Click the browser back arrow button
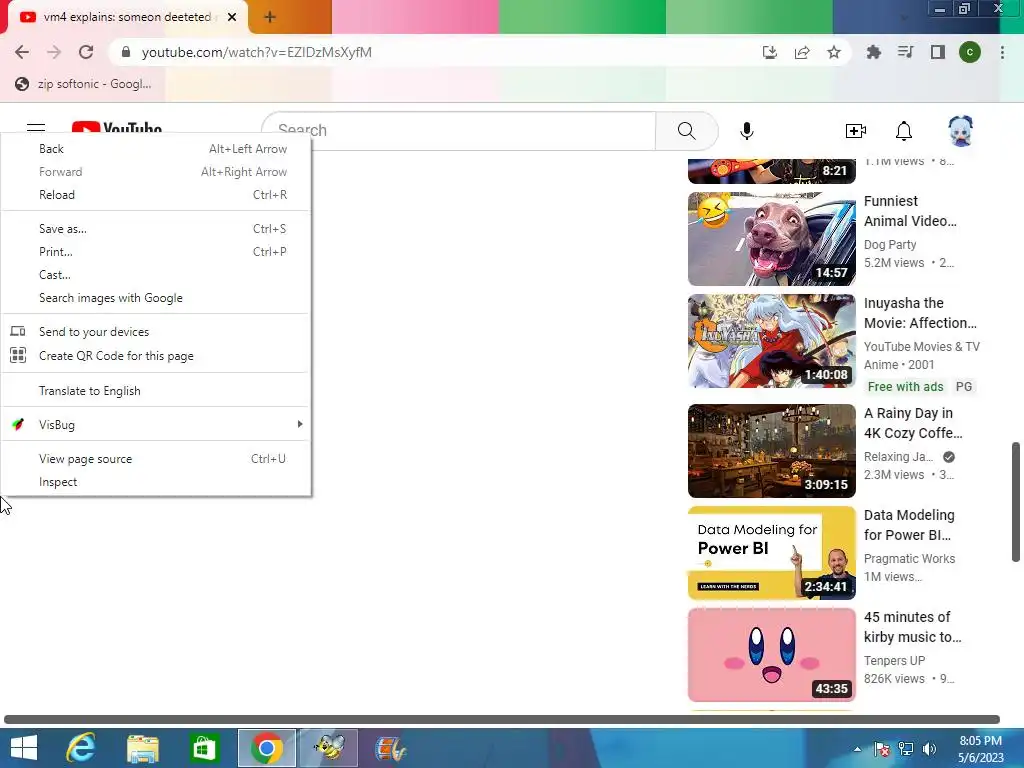The width and height of the screenshot is (1024, 768). [22, 52]
